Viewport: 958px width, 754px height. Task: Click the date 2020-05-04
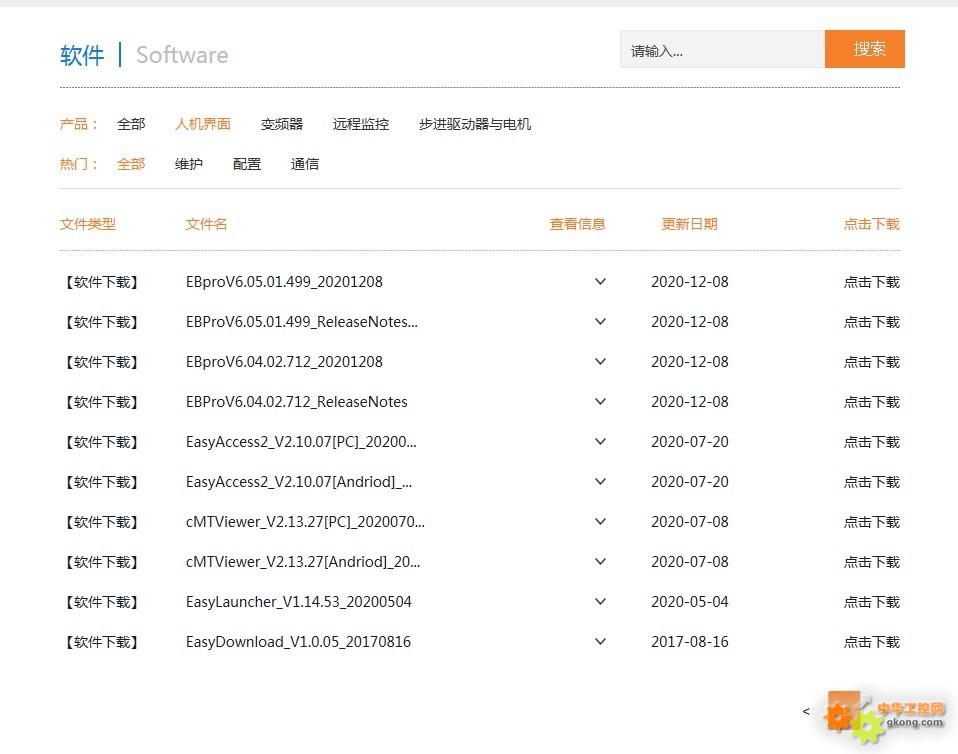(690, 602)
